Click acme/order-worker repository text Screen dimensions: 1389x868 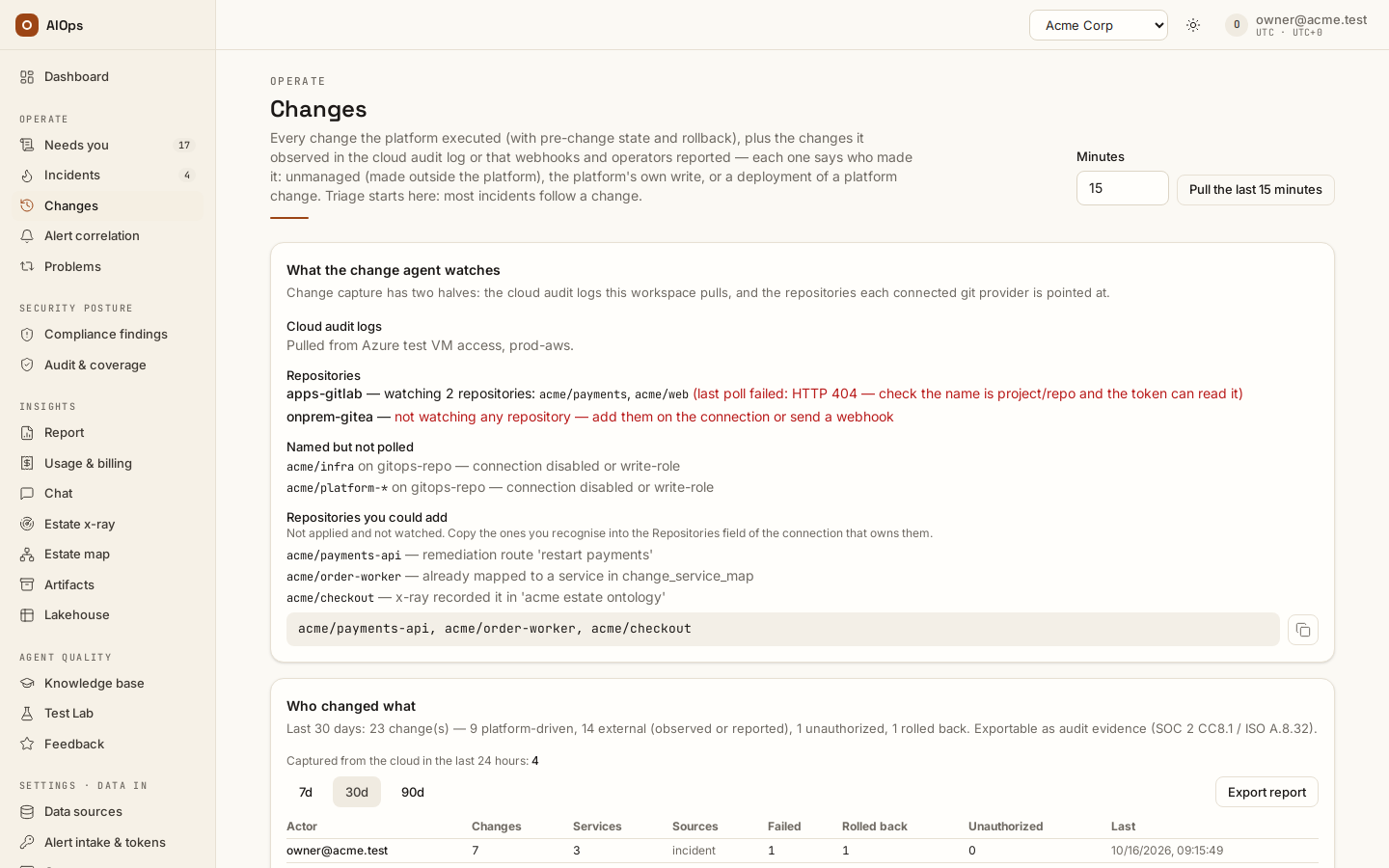pos(343,577)
